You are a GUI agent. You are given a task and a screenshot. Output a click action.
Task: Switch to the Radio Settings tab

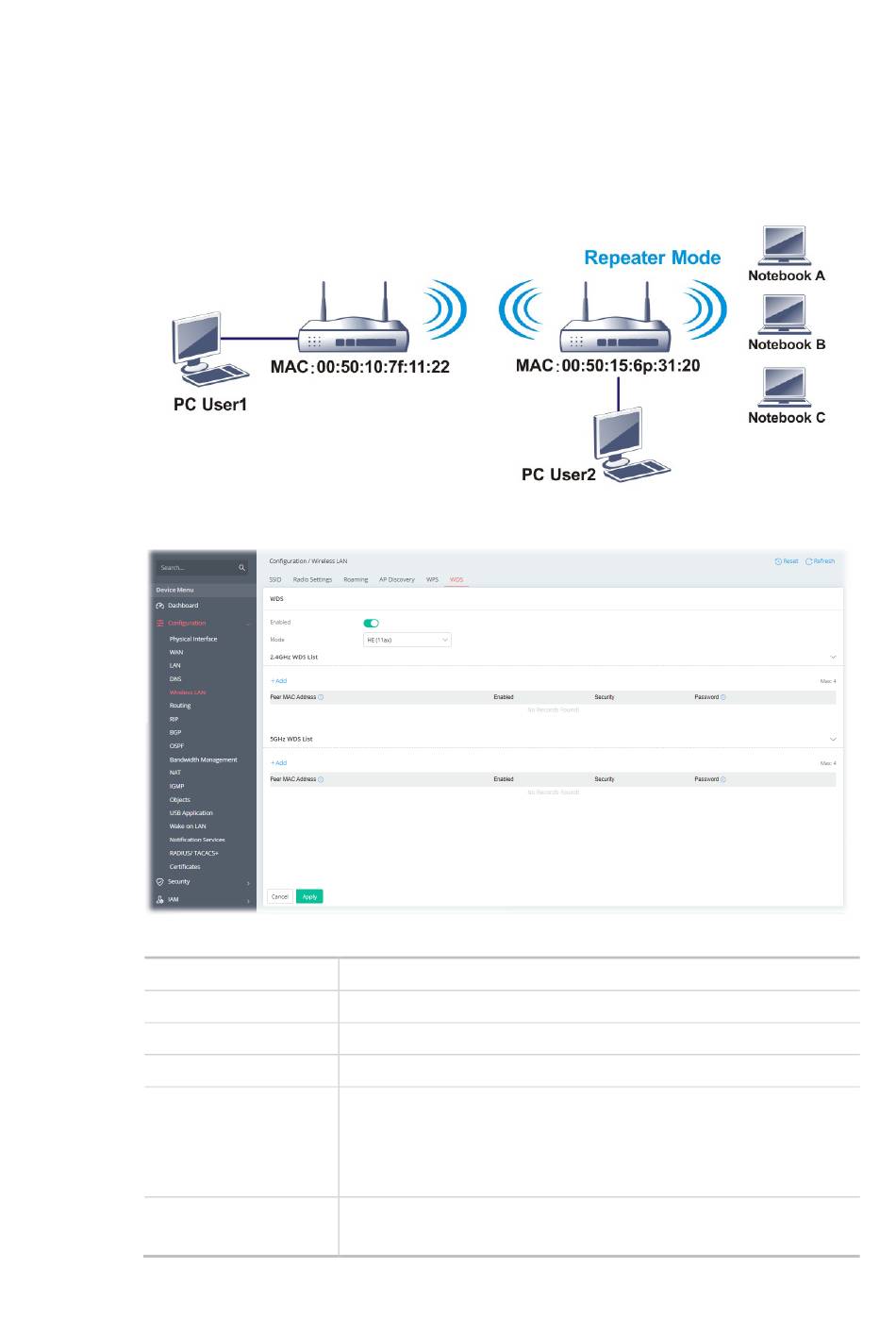pyautogui.click(x=312, y=579)
